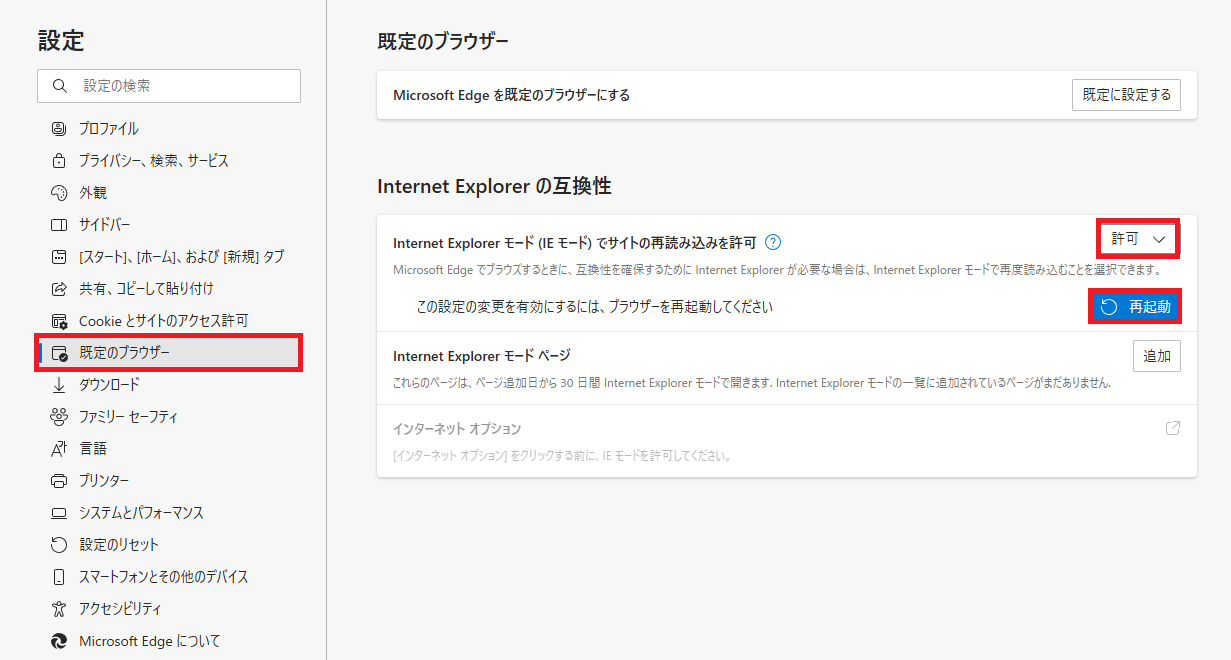Click the help question mark icon
1231x660 pixels.
point(773,242)
